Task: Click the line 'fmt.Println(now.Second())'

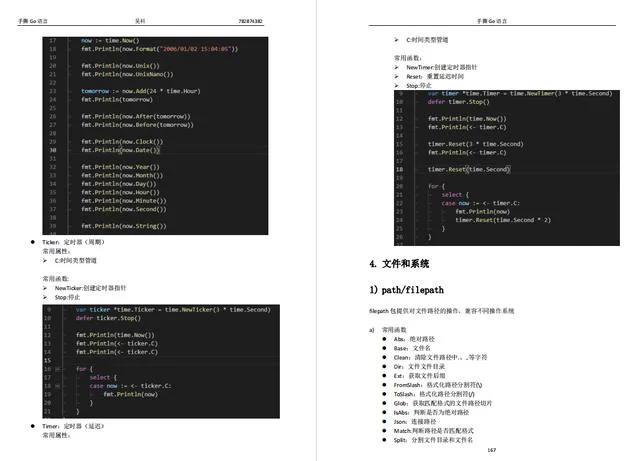Action: 124,209
